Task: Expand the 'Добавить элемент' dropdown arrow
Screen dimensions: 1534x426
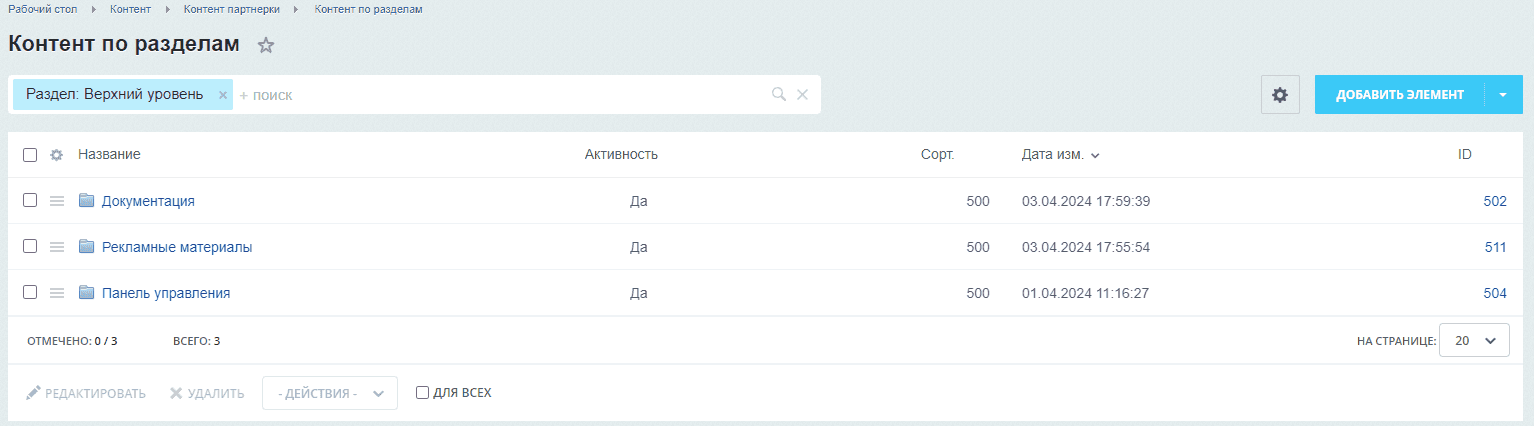Action: pos(1503,95)
